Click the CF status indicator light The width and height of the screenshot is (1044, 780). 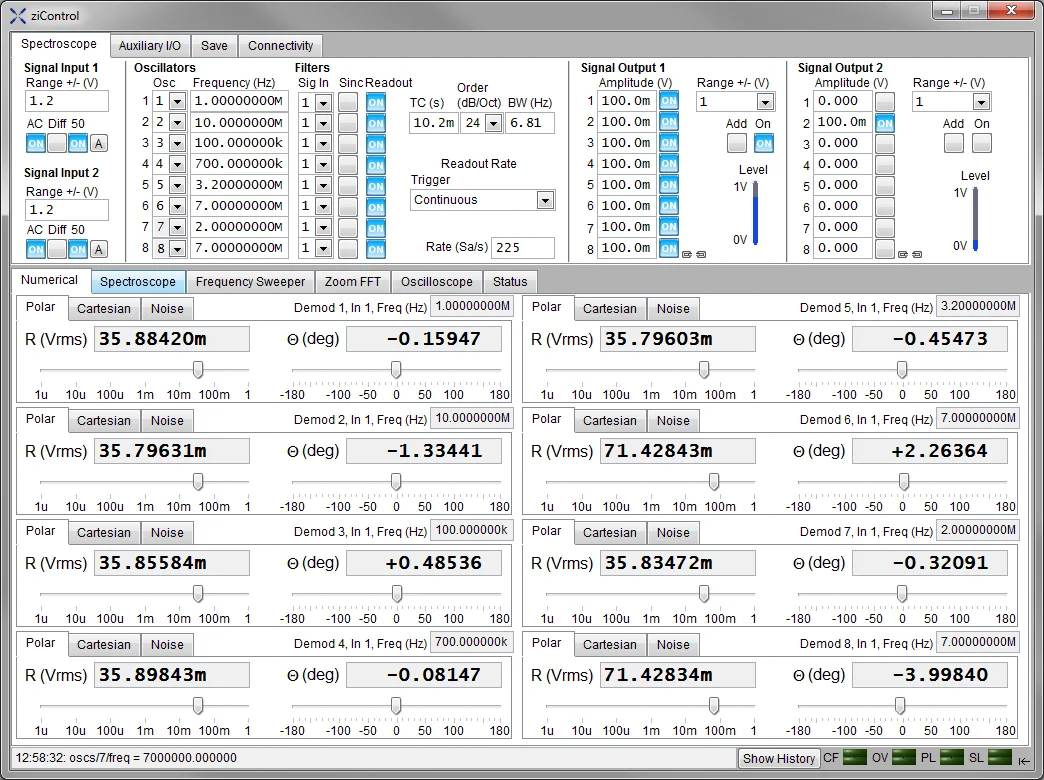[855, 757]
